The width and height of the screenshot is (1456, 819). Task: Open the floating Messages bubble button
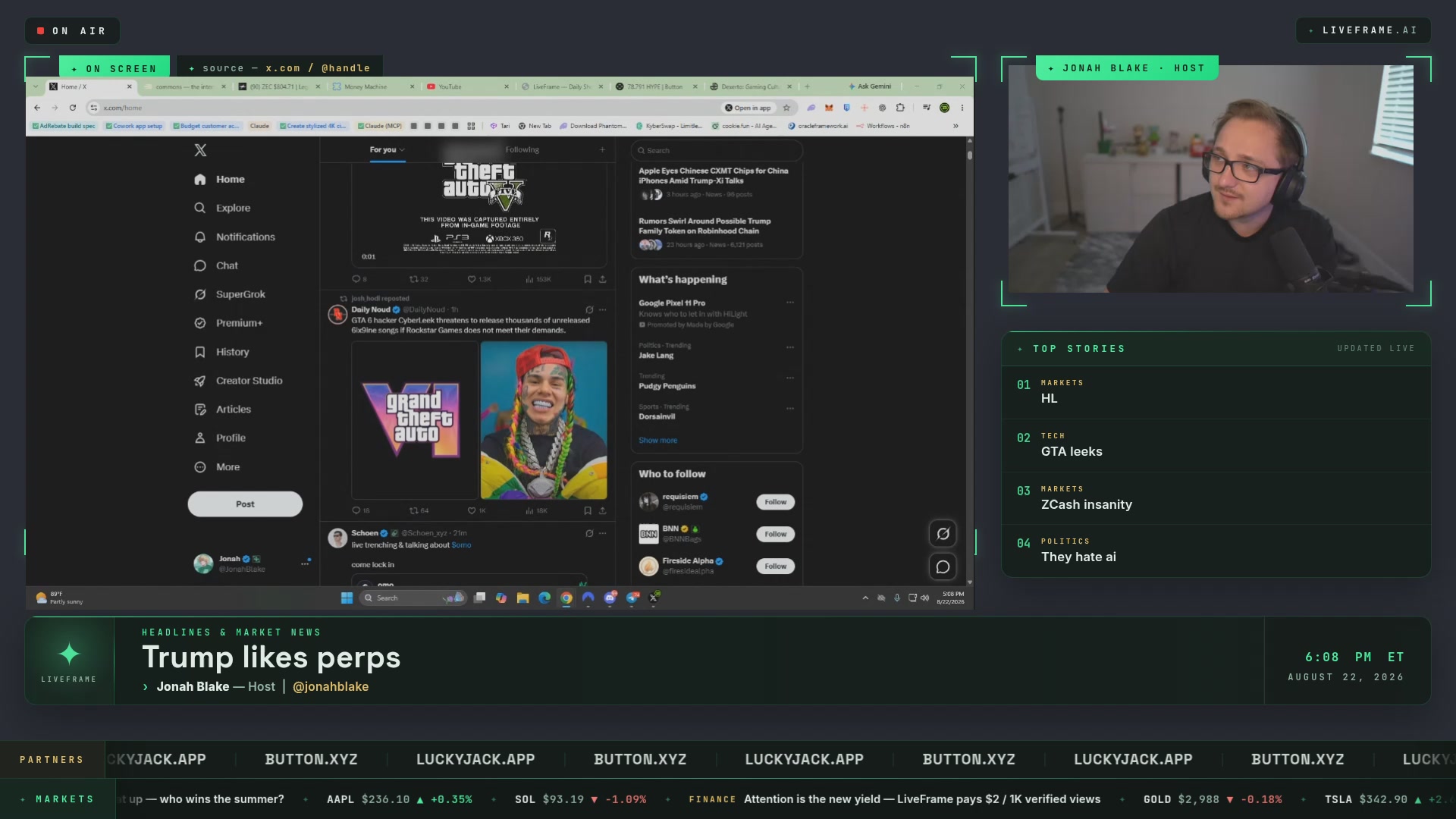[x=943, y=566]
